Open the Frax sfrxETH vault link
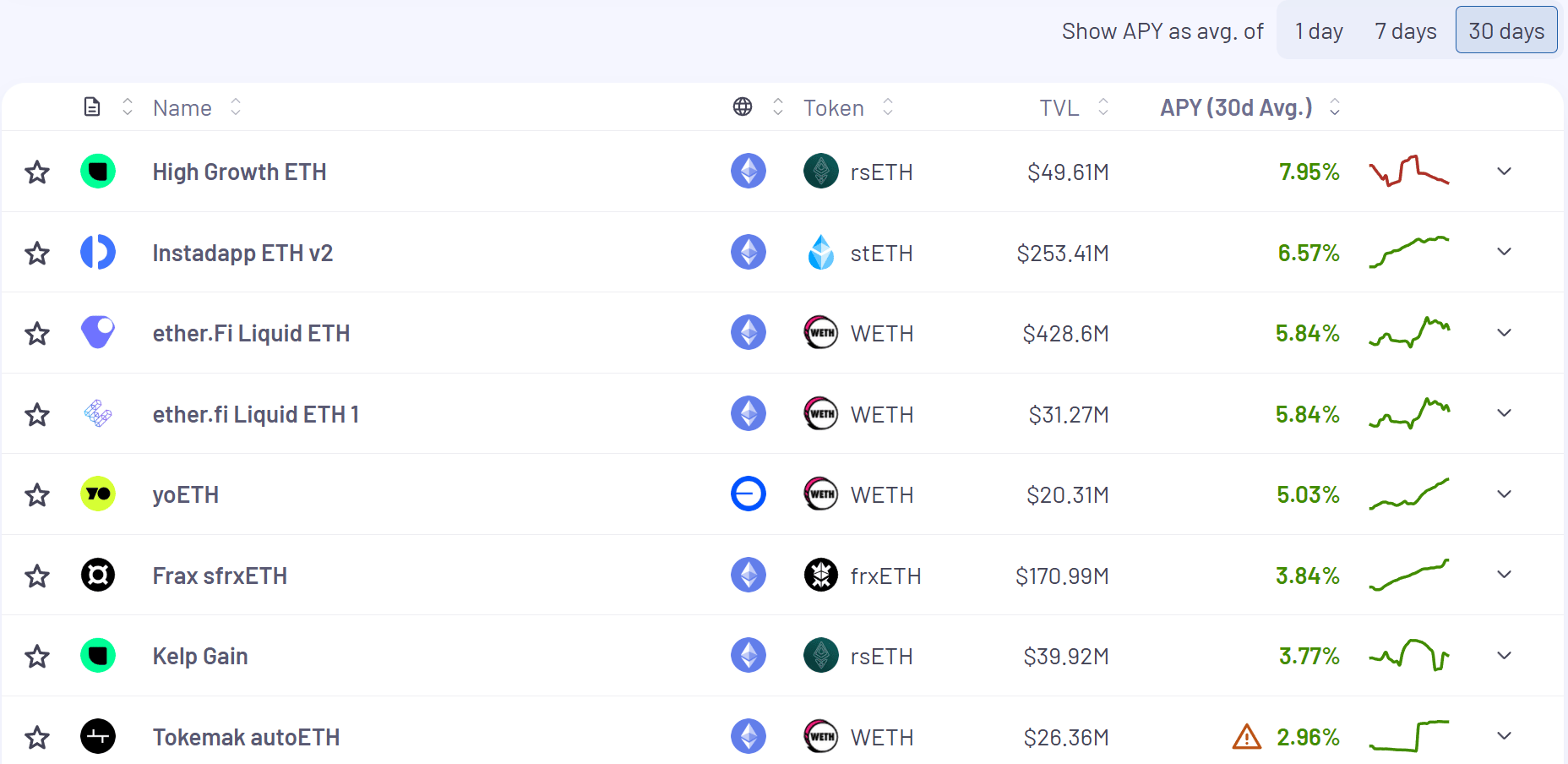 pyautogui.click(x=220, y=576)
